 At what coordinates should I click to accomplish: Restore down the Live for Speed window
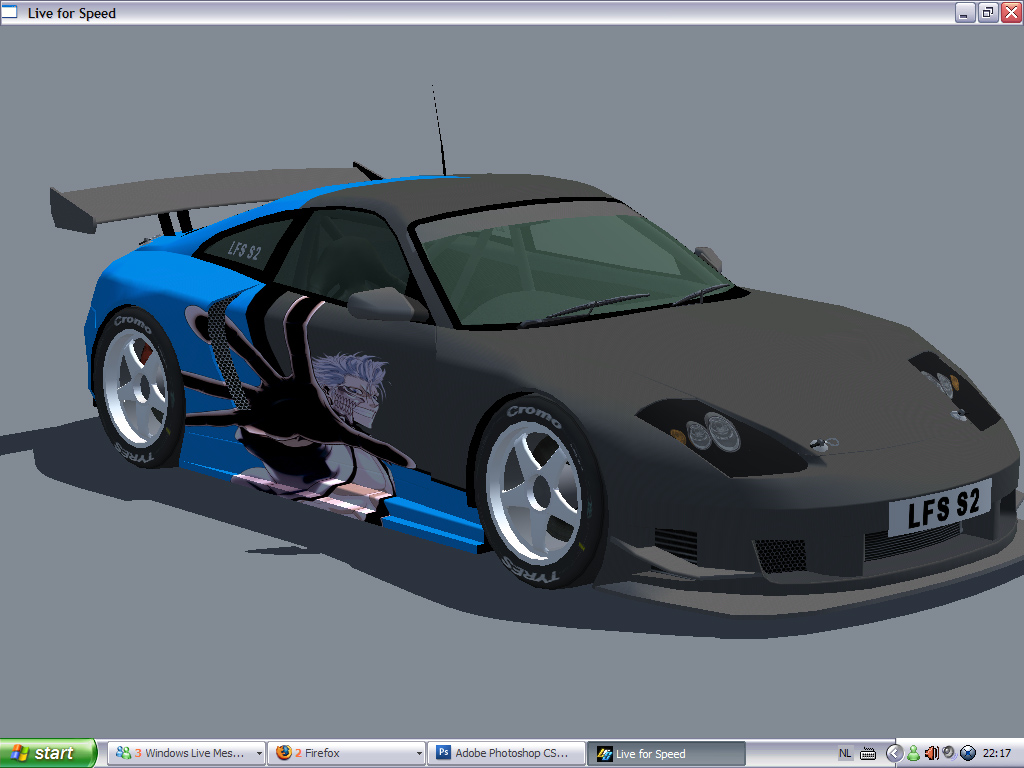tap(987, 12)
